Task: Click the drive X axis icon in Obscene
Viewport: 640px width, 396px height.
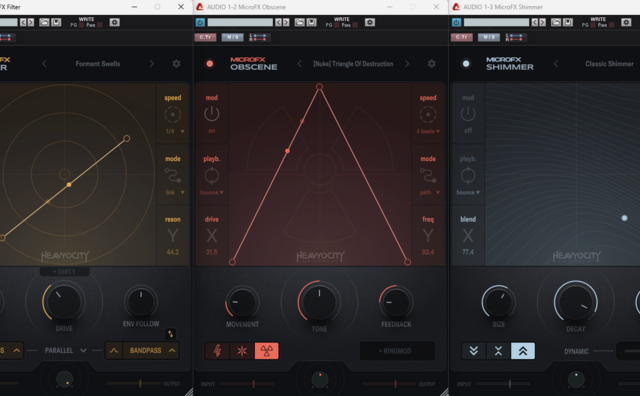Action: click(x=211, y=236)
